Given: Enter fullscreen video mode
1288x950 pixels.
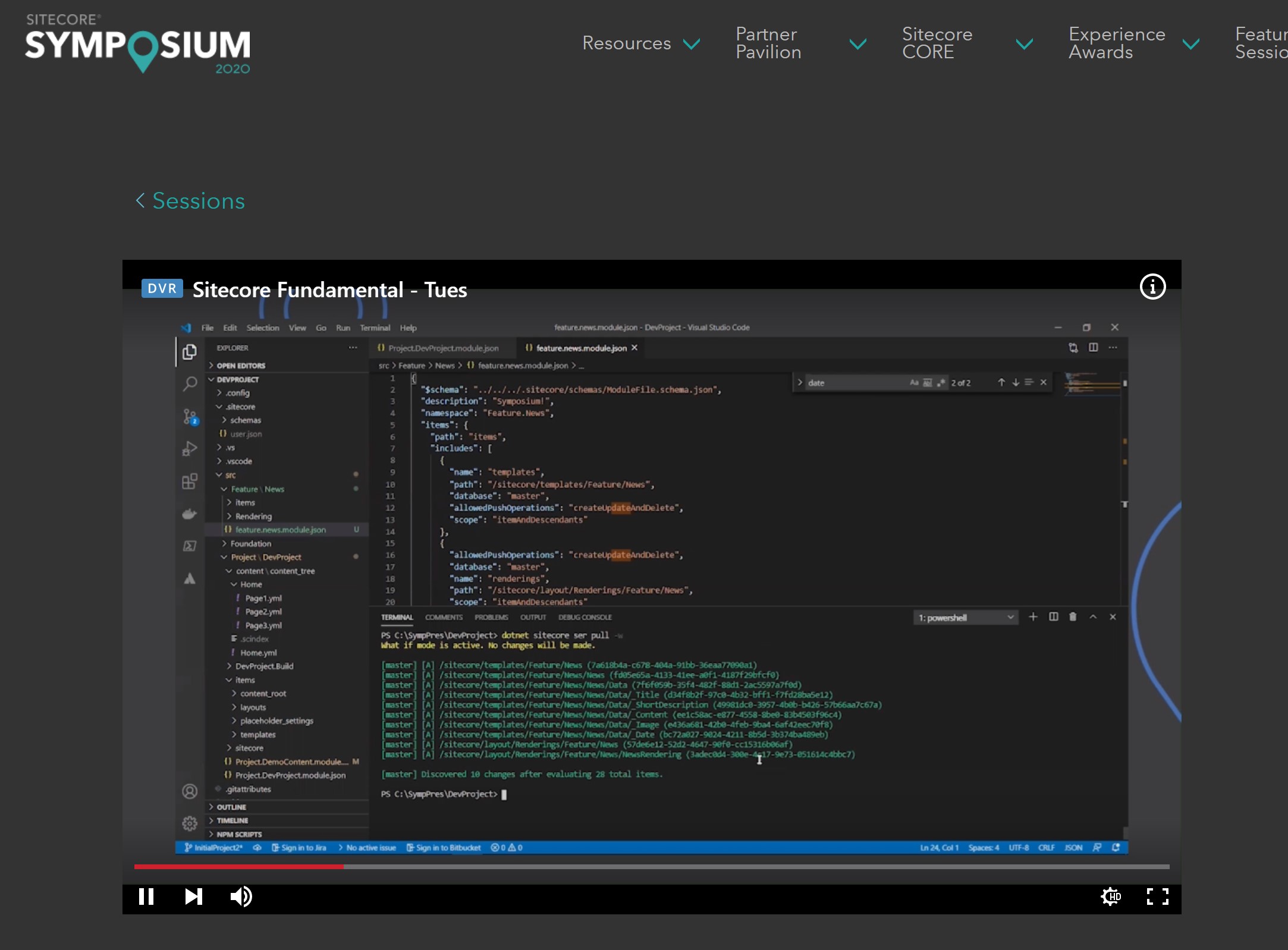Looking at the screenshot, I should pyautogui.click(x=1158, y=896).
